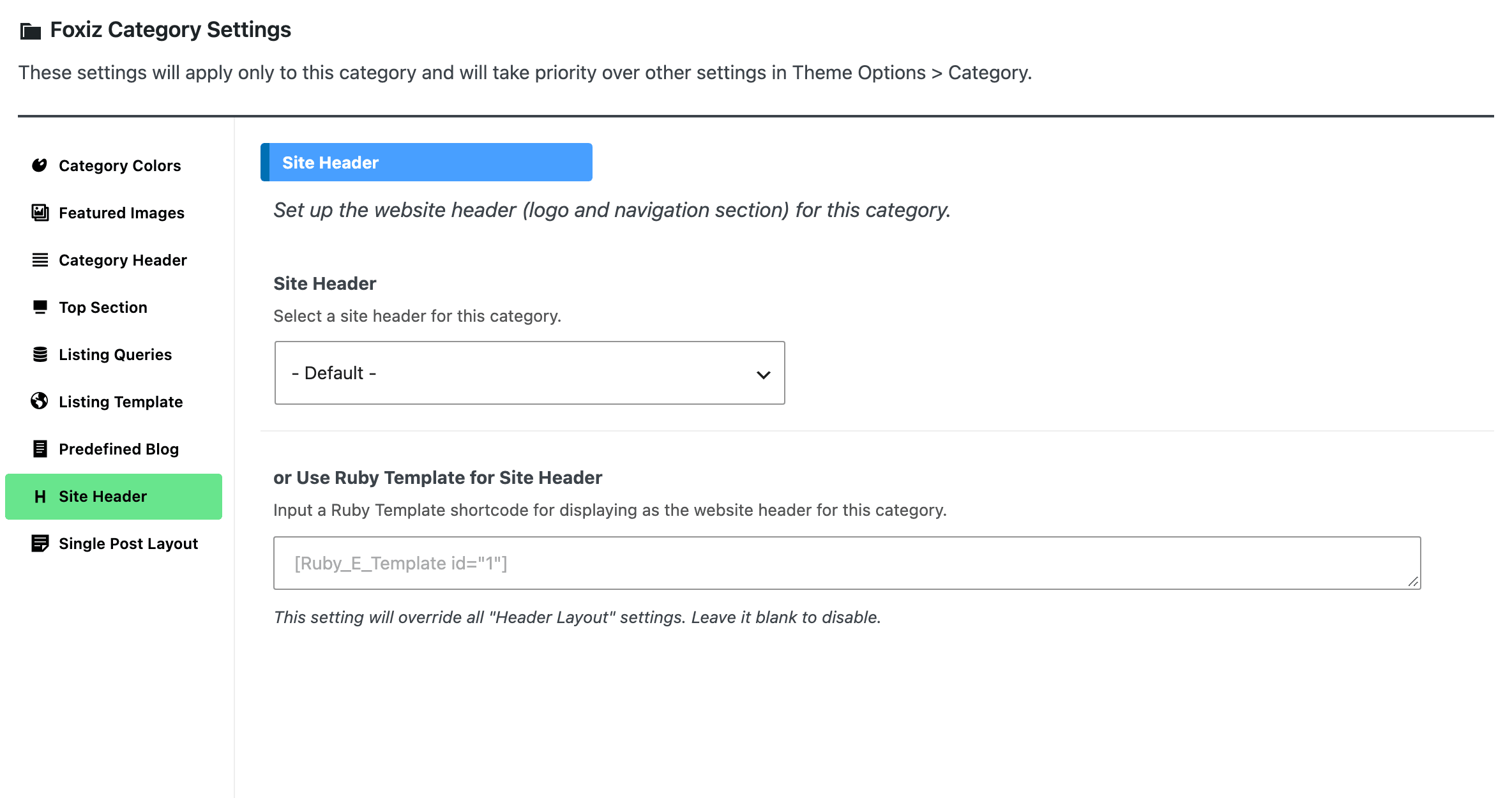The height and width of the screenshot is (798, 1512).
Task: Go to the Category Header tab
Action: [x=114, y=260]
